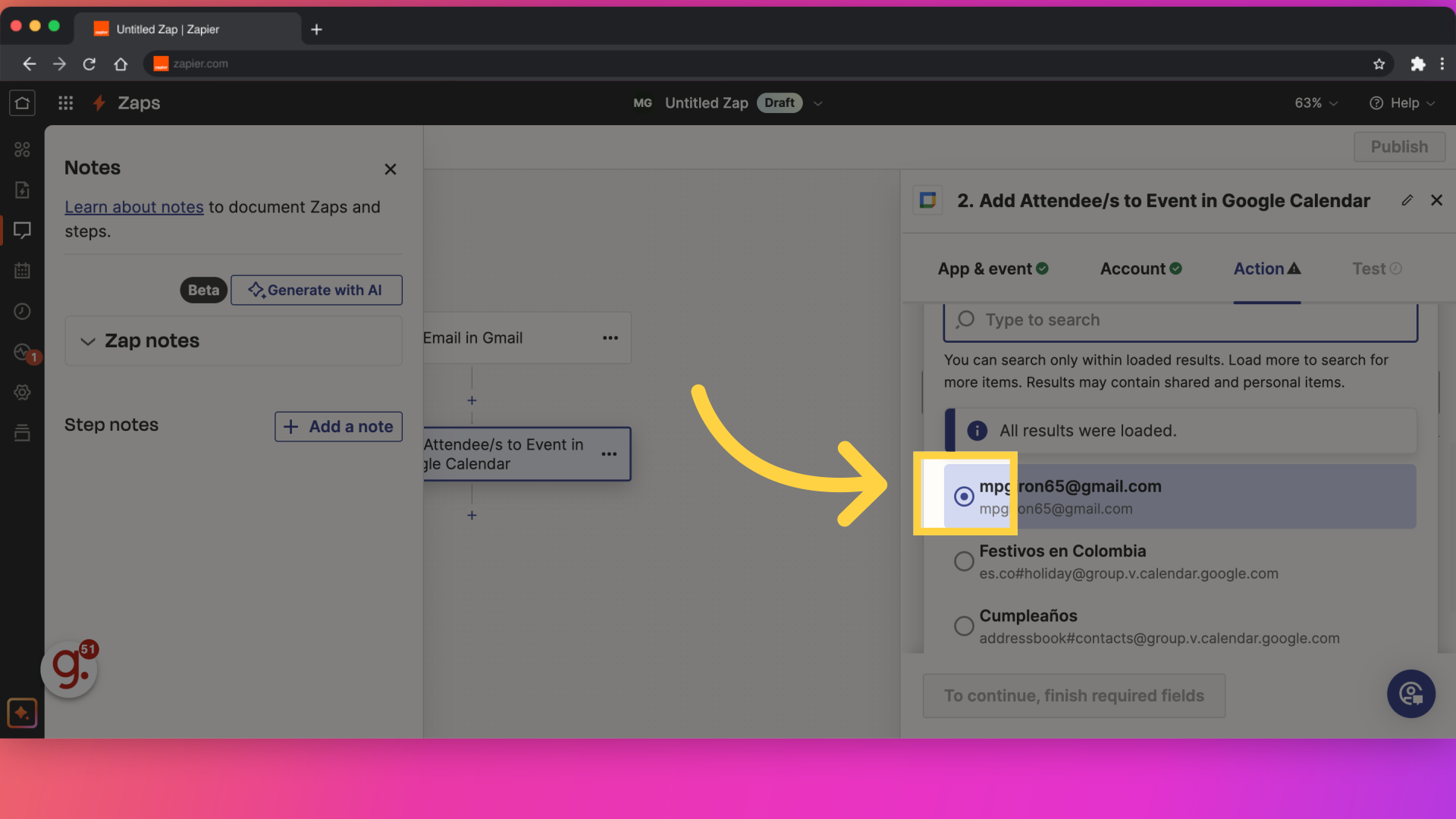Click the Beta label badge
The image size is (1456, 819).
(x=203, y=290)
